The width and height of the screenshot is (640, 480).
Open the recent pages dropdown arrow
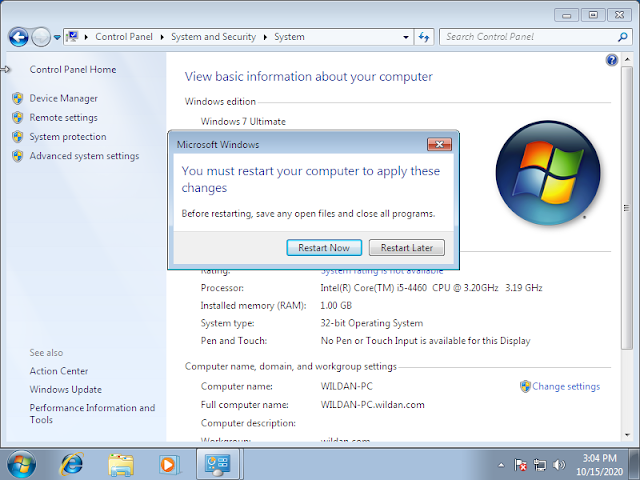[x=57, y=38]
